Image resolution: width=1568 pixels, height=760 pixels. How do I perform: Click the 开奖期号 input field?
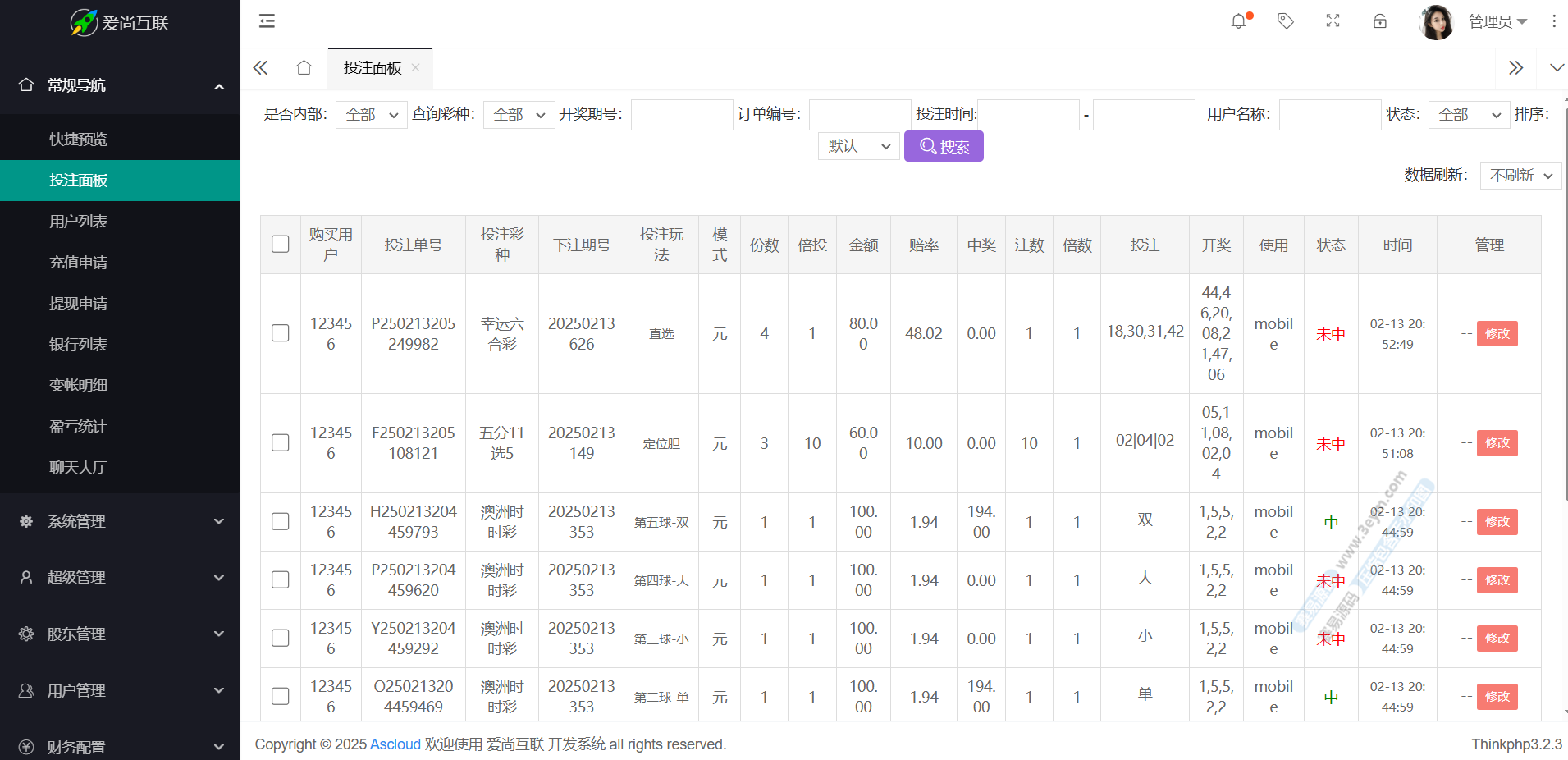tap(681, 115)
